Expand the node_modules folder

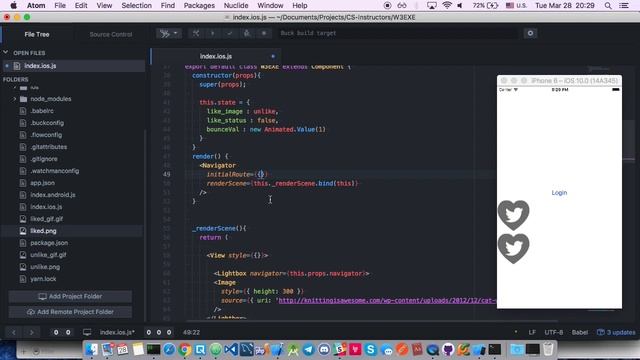pyautogui.click(x=15, y=99)
